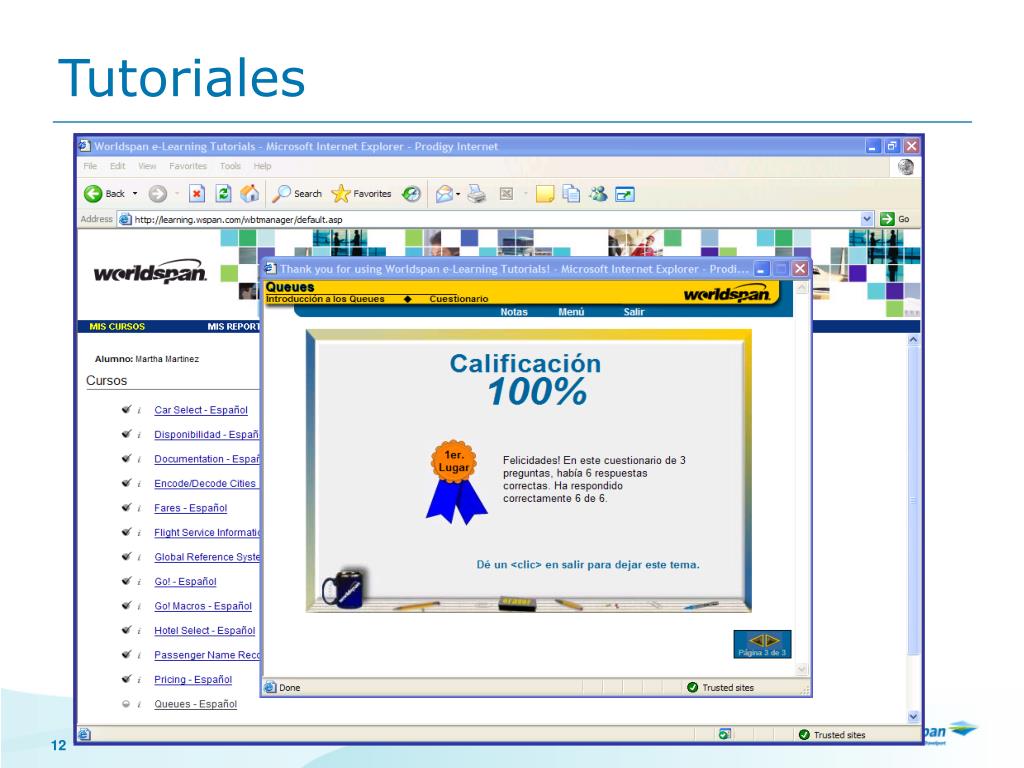1024x768 pixels.
Task: Go to previous page with left arrow
Action: (755, 641)
